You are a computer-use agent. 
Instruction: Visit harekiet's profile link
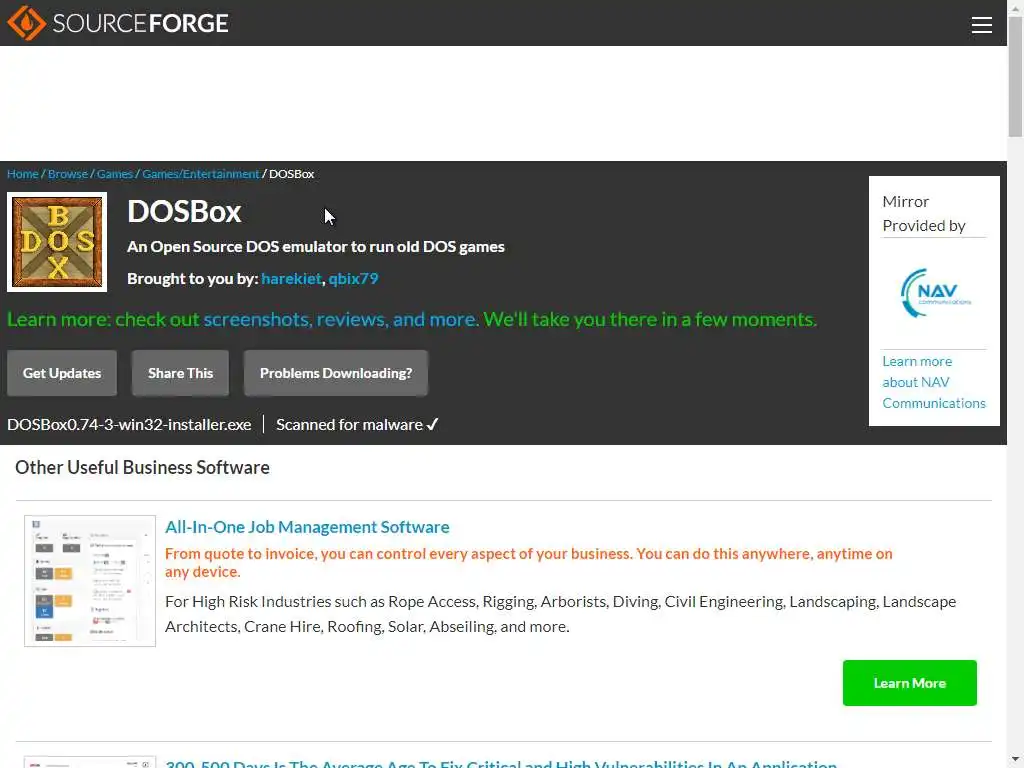point(291,279)
